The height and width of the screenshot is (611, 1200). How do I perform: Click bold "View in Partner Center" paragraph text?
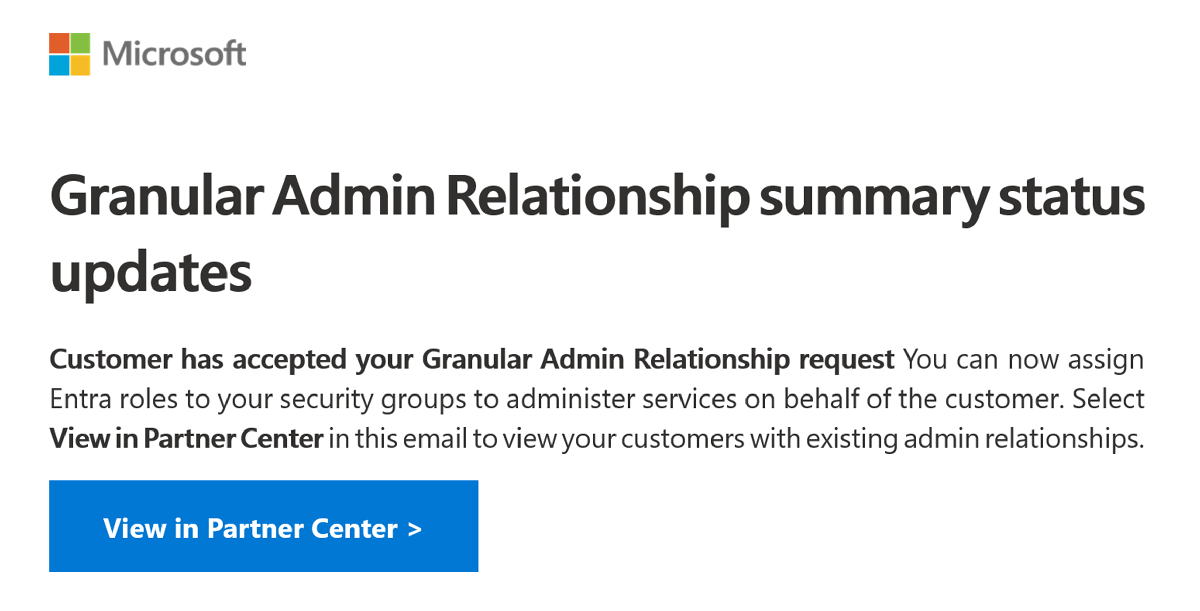point(186,440)
